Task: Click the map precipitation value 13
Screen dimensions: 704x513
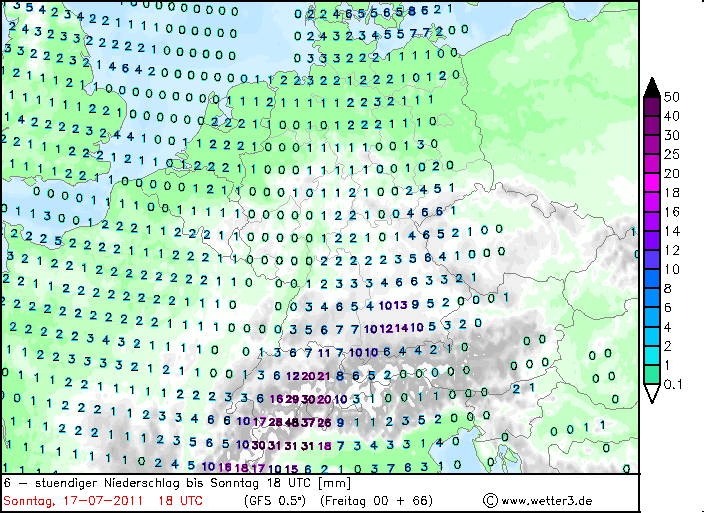Action: coord(400,305)
